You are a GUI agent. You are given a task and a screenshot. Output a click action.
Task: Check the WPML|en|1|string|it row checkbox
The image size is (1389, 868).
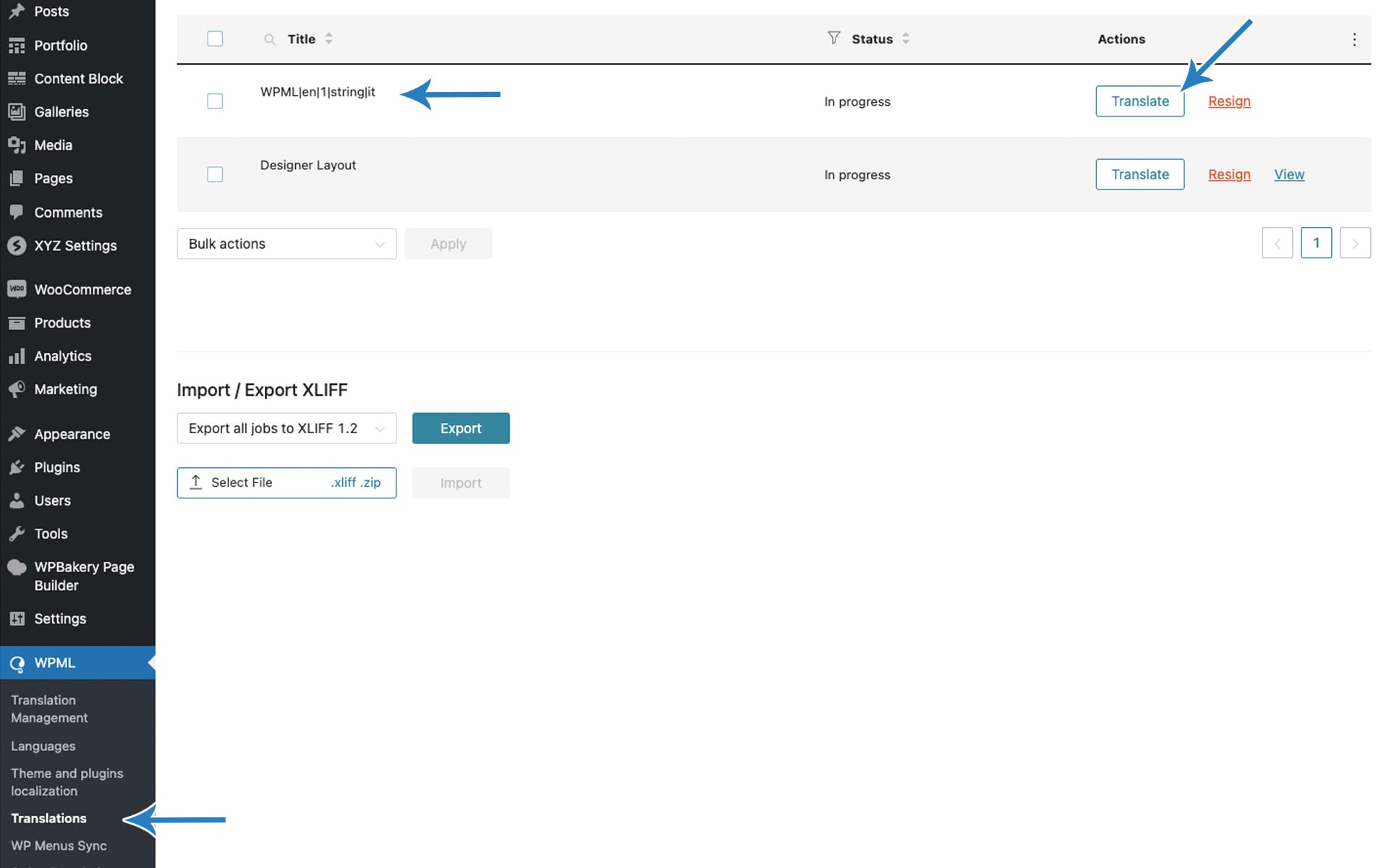215,101
